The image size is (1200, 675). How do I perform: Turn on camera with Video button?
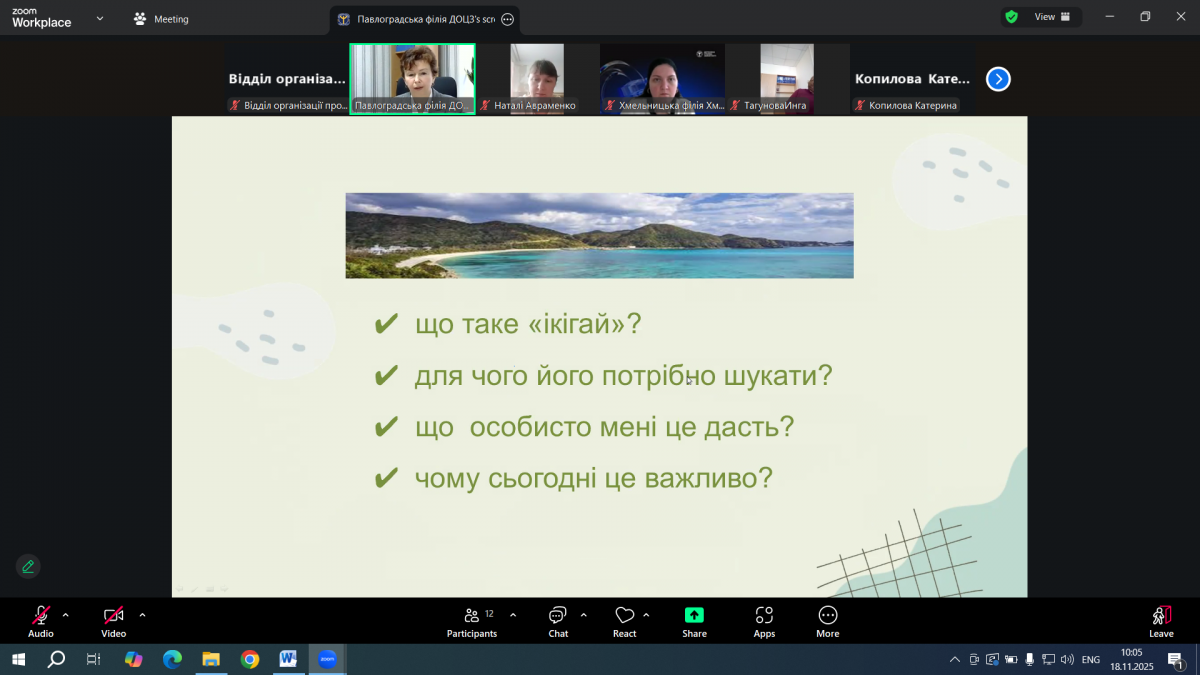coord(113,620)
